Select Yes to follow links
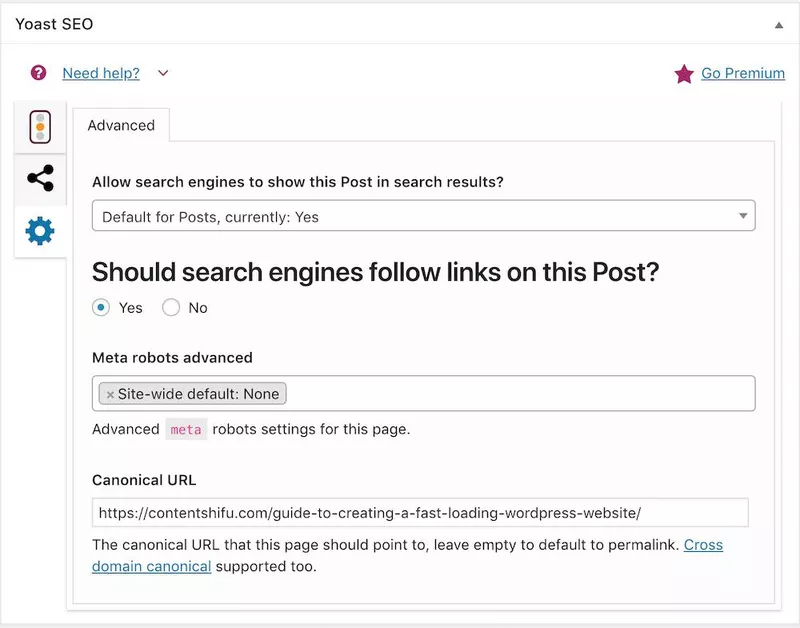Viewport: 800px width, 628px height. [101, 308]
